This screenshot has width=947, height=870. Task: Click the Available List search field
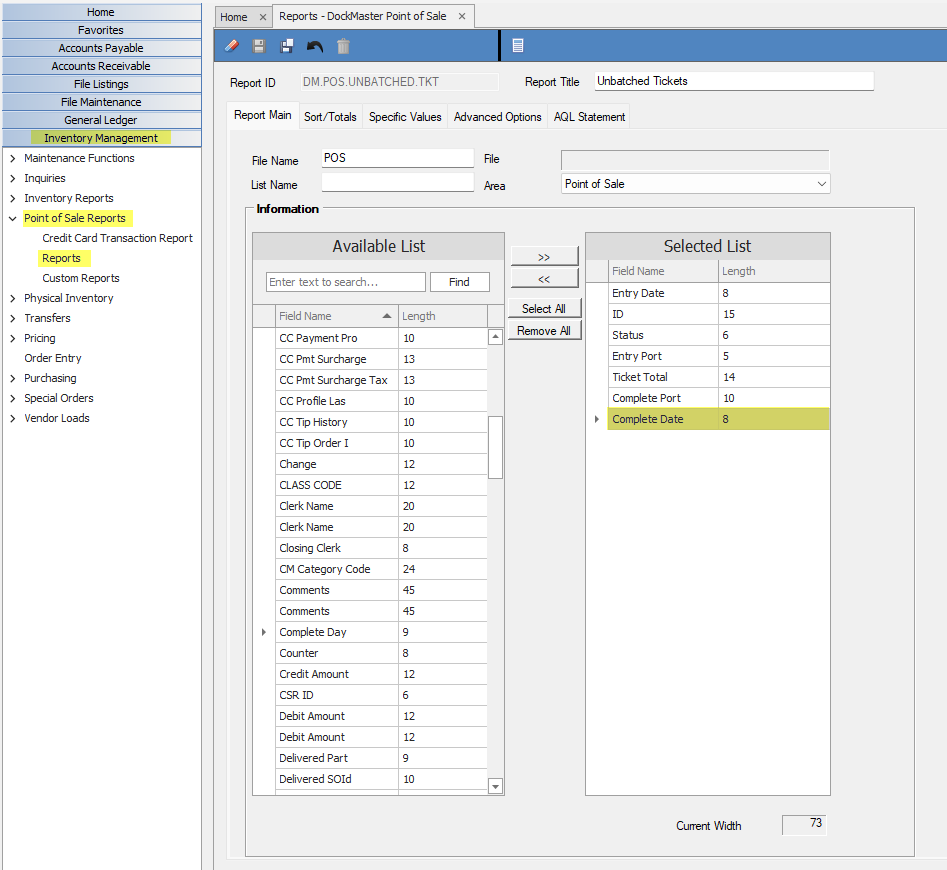345,282
